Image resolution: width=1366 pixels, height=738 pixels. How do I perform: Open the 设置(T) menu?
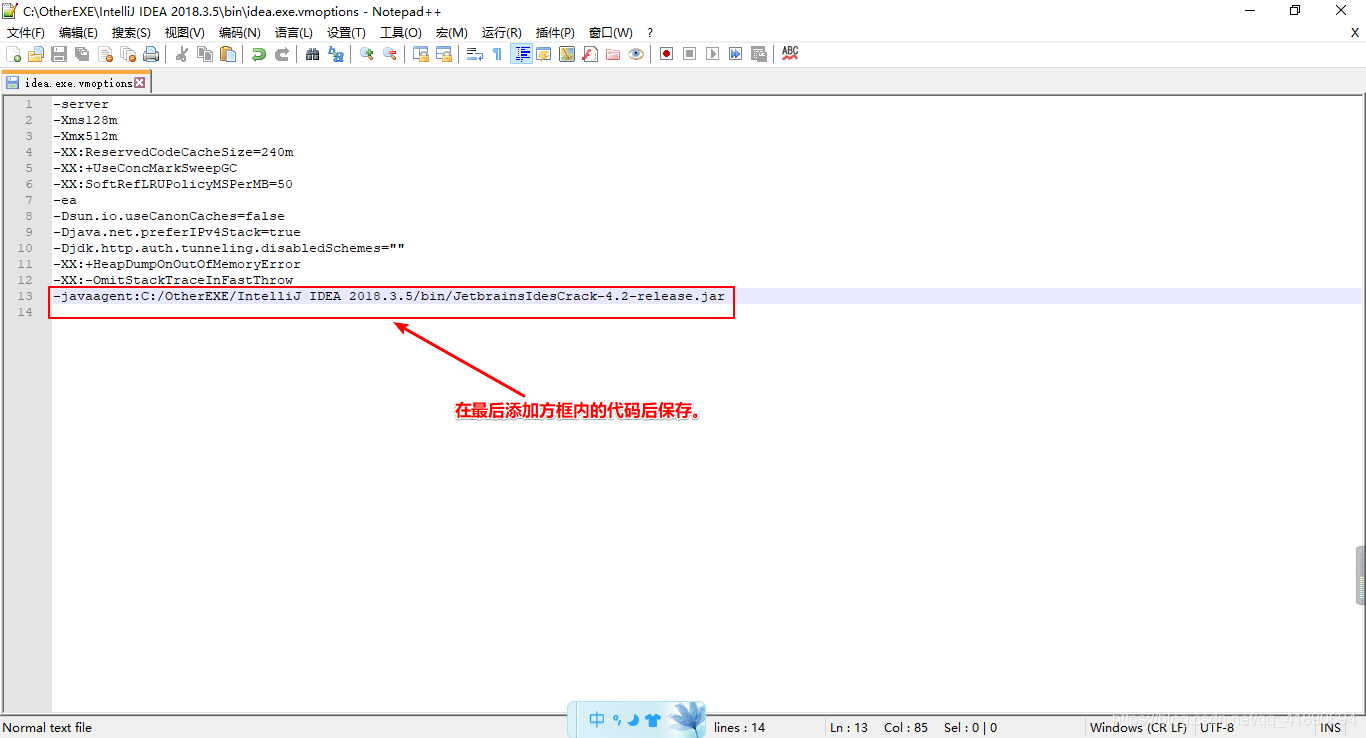[346, 33]
